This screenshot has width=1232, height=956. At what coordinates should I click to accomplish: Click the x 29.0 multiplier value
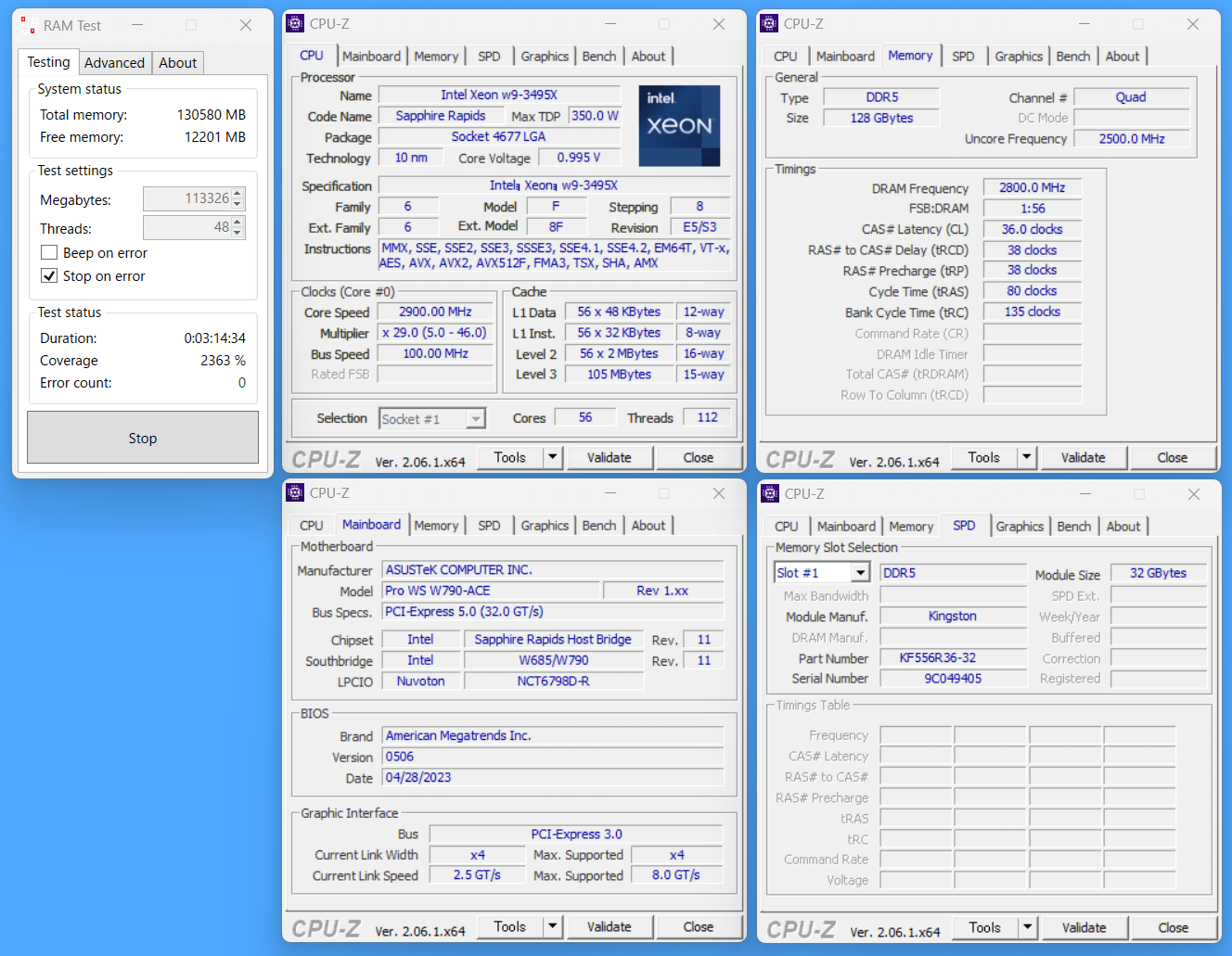(x=435, y=332)
